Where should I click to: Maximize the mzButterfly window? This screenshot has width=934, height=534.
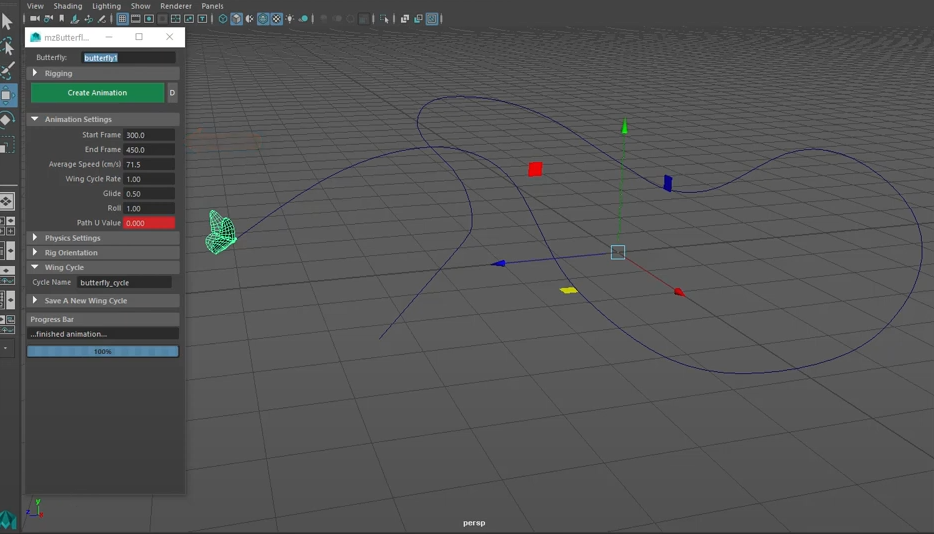tap(139, 37)
